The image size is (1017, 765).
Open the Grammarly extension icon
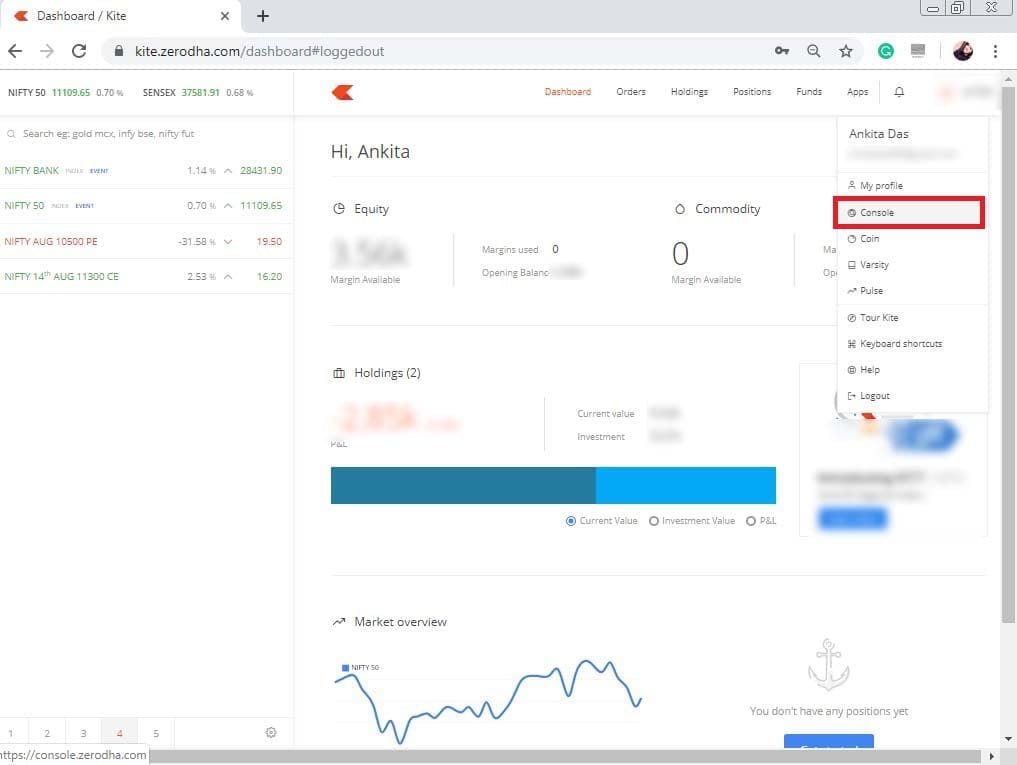[x=885, y=51]
